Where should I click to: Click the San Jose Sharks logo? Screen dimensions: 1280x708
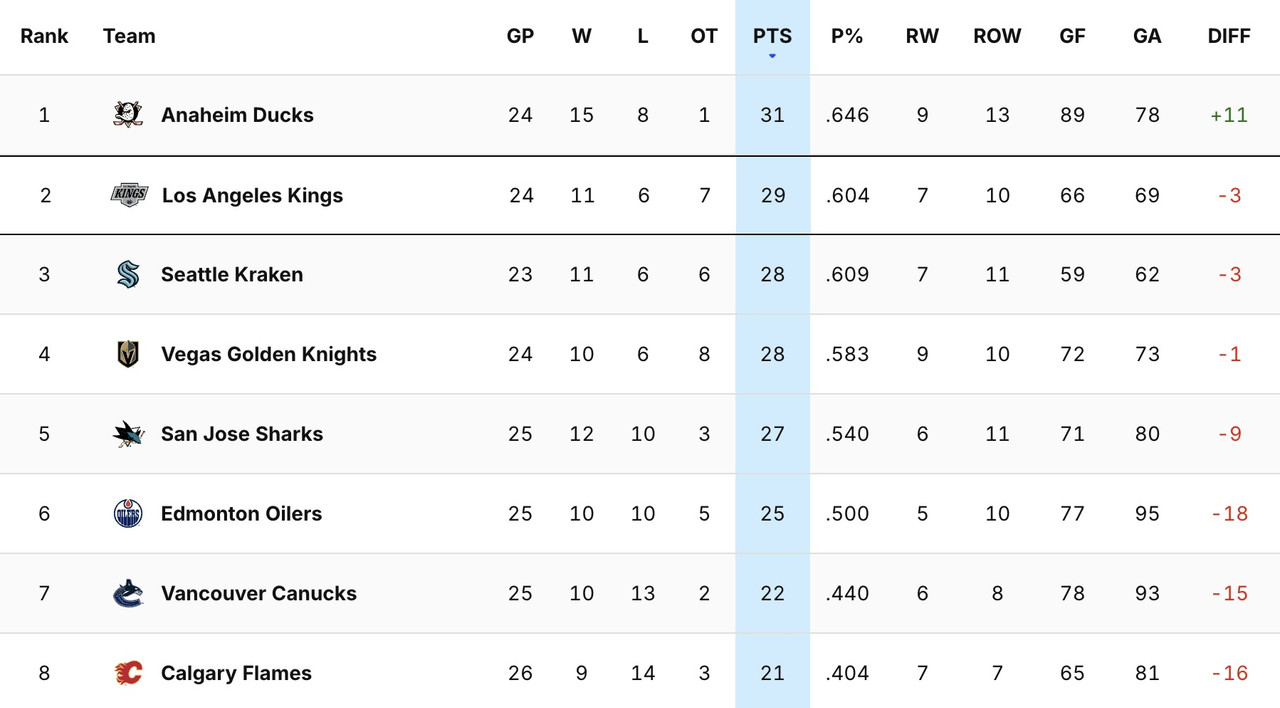click(x=127, y=433)
